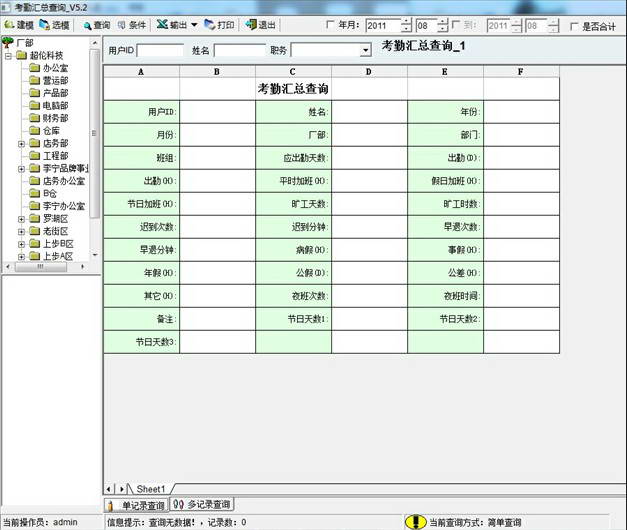
Task: Click the tree horizontal scrollbar thumb
Action: coord(40,266)
